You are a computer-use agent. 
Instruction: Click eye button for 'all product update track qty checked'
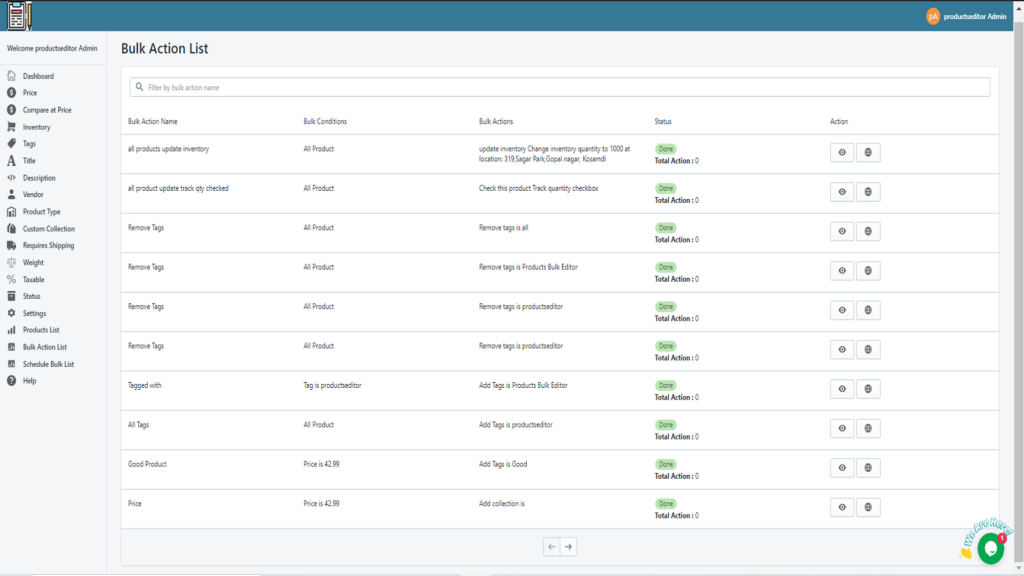coord(842,191)
